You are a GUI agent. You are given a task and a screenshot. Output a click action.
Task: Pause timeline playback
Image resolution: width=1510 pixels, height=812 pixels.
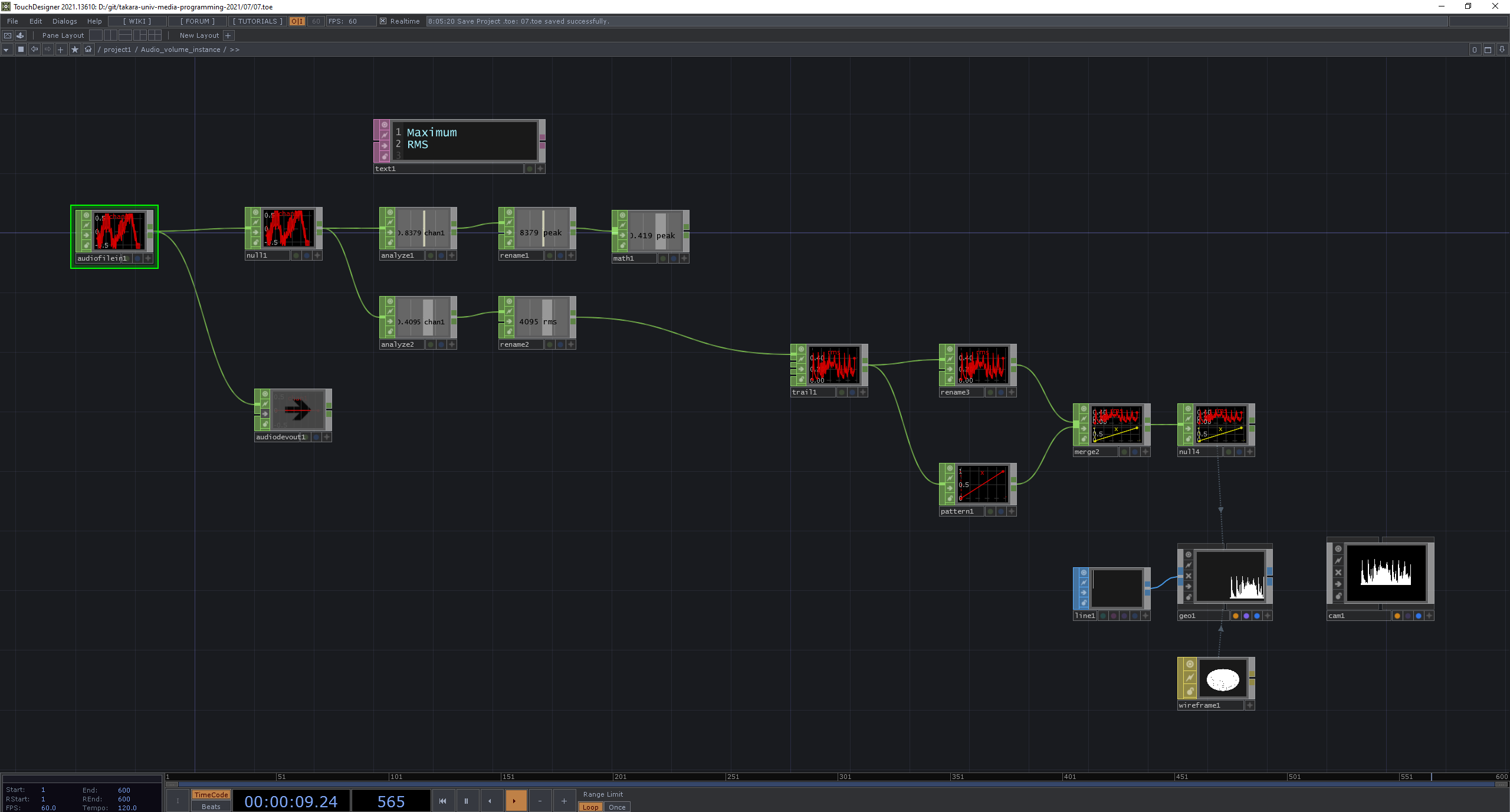tap(466, 801)
